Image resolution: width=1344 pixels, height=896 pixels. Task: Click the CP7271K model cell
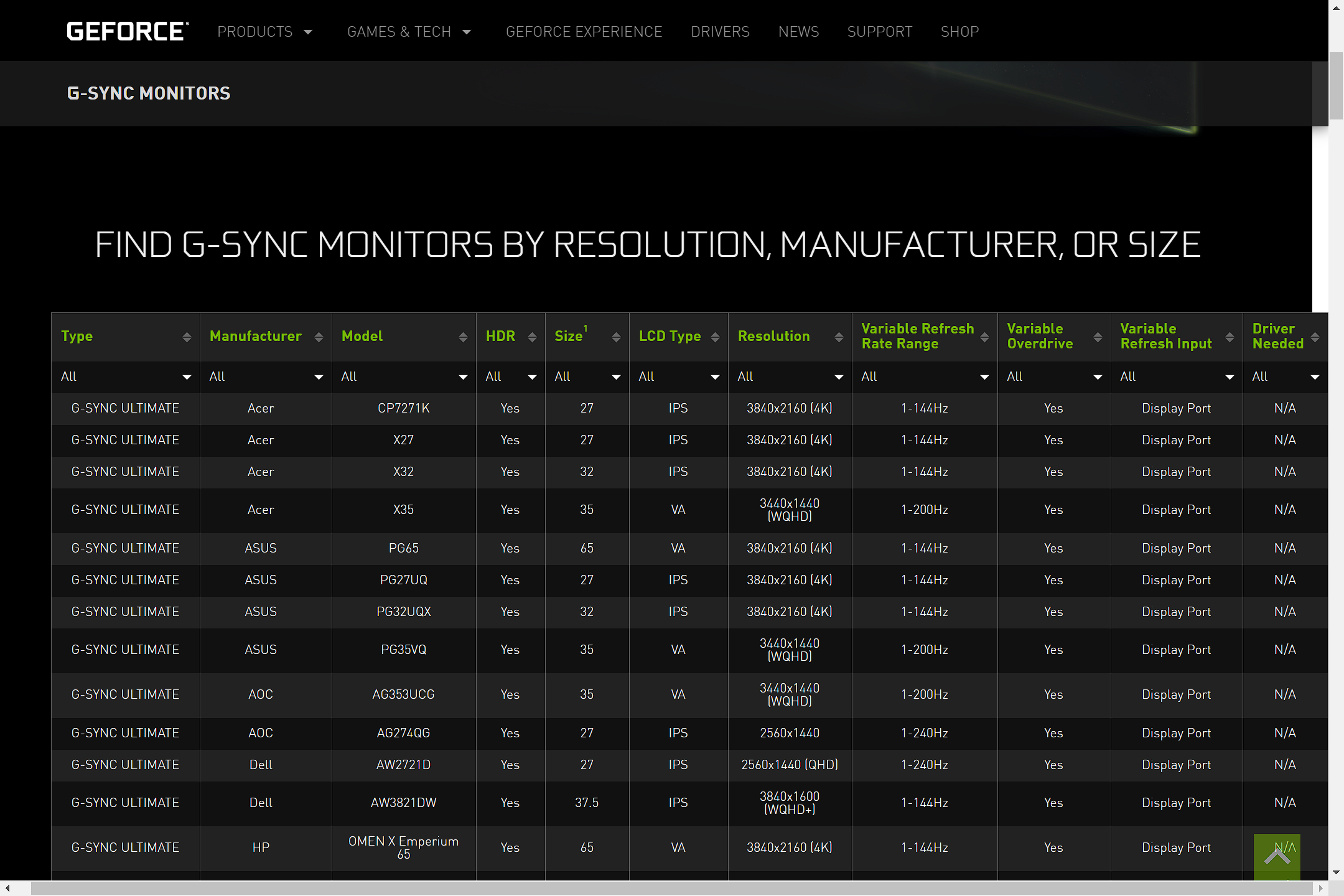(404, 408)
